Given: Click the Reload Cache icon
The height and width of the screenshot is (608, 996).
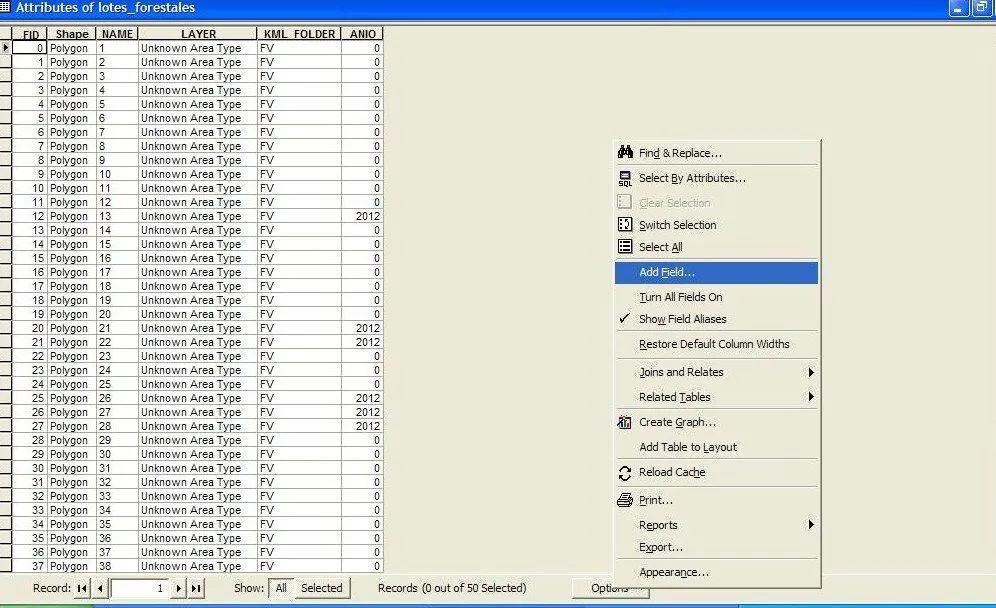Looking at the screenshot, I should [x=625, y=473].
